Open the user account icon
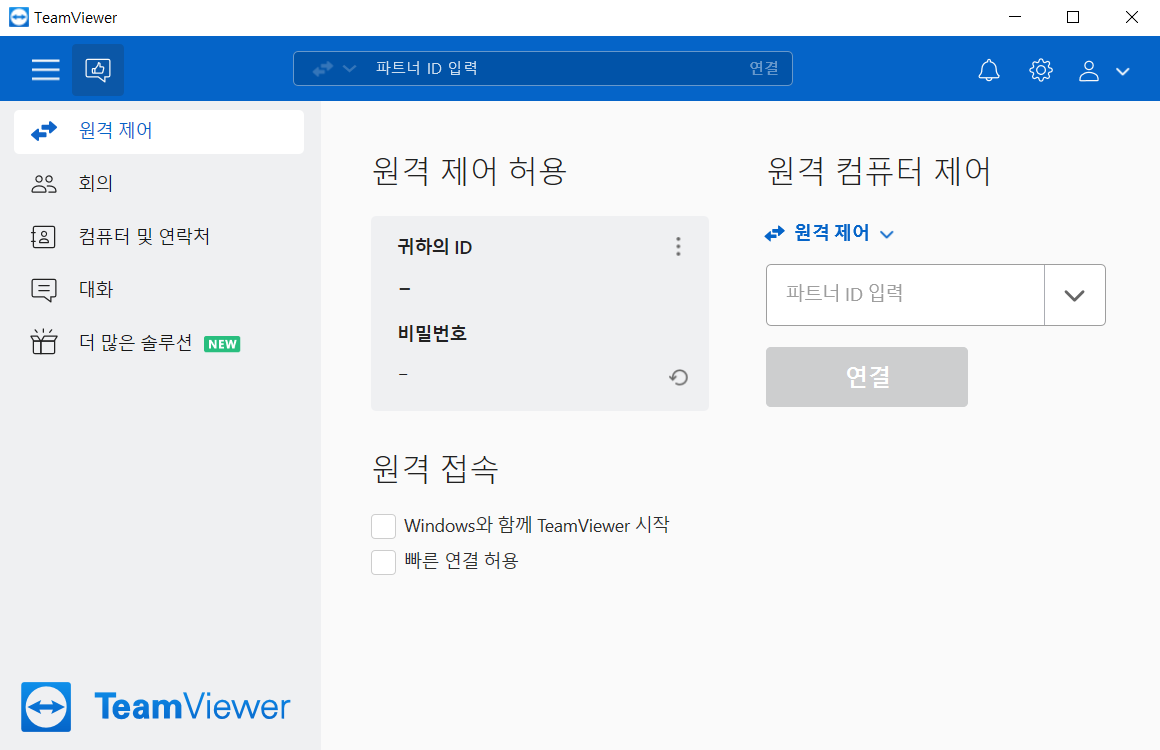 click(x=1088, y=71)
